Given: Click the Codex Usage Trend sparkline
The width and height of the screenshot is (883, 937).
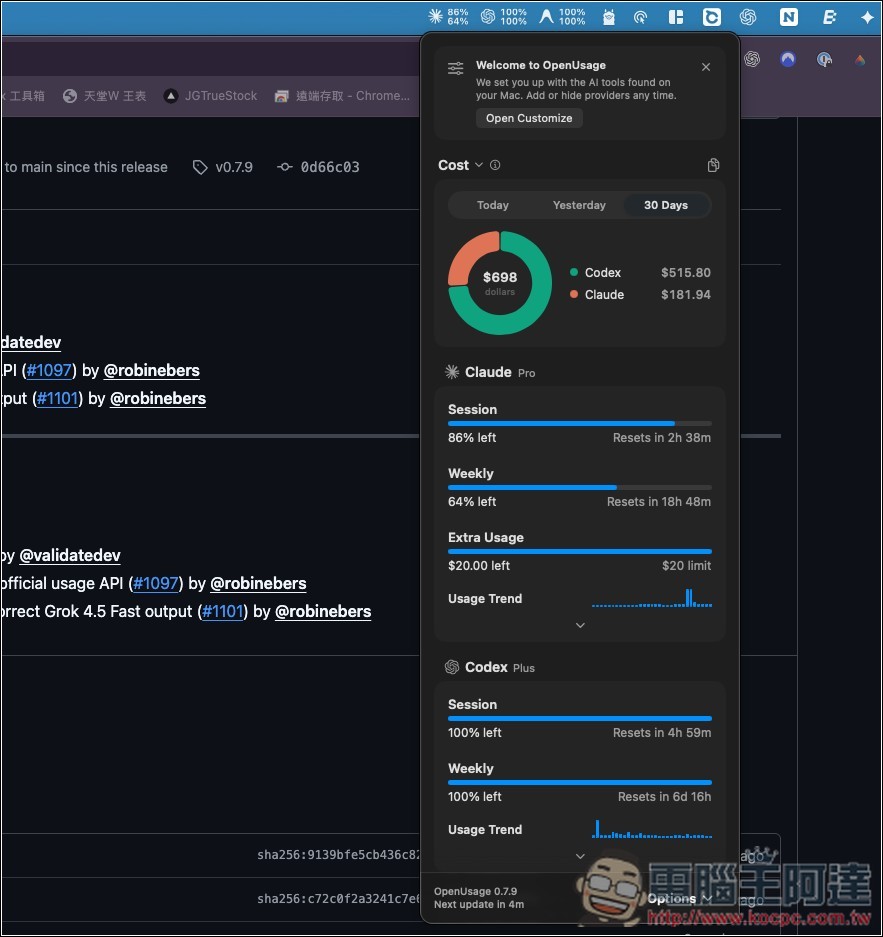Looking at the screenshot, I should pos(651,829).
